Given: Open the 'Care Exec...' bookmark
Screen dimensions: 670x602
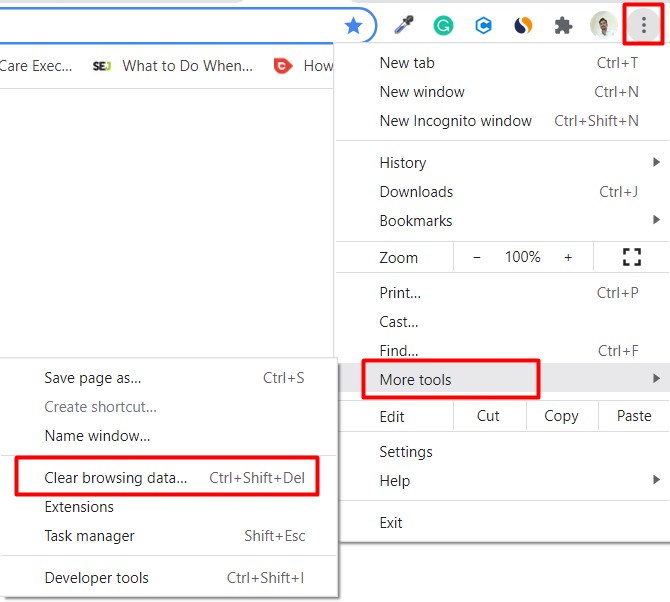Looking at the screenshot, I should tap(36, 66).
